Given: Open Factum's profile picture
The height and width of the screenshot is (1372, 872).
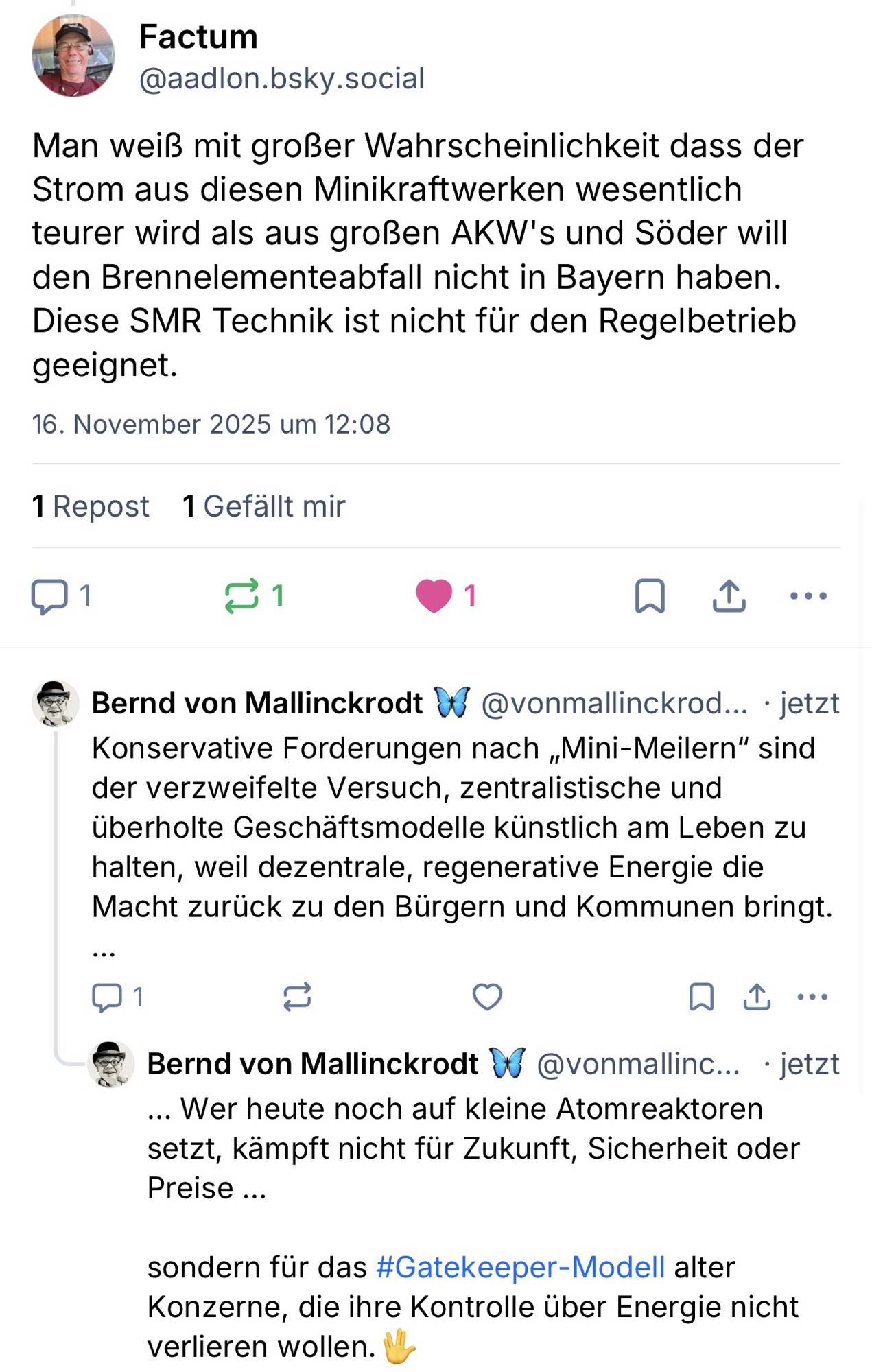Looking at the screenshot, I should pos(73,56).
